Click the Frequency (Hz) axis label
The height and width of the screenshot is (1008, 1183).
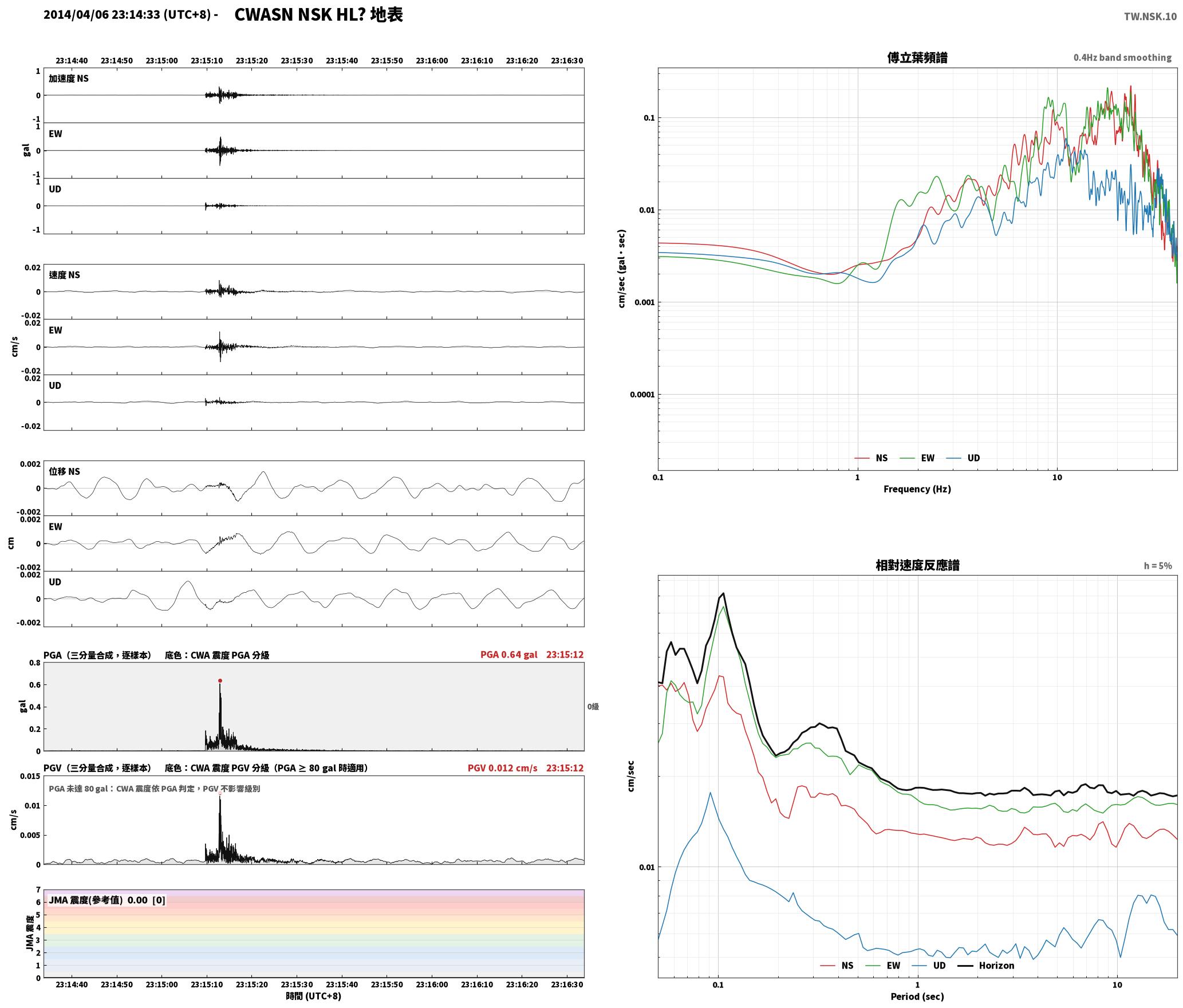click(x=917, y=489)
